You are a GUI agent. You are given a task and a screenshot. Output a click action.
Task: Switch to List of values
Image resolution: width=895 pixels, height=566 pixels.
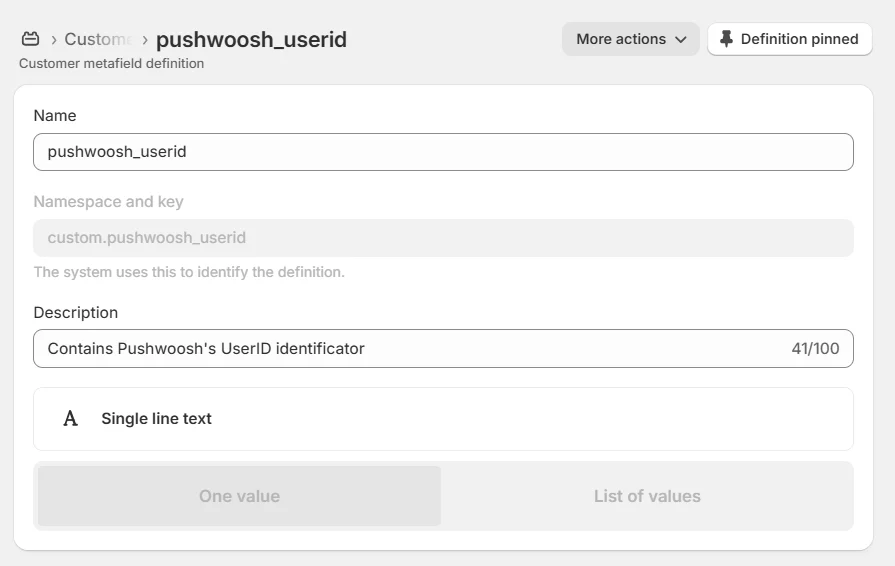coord(647,496)
